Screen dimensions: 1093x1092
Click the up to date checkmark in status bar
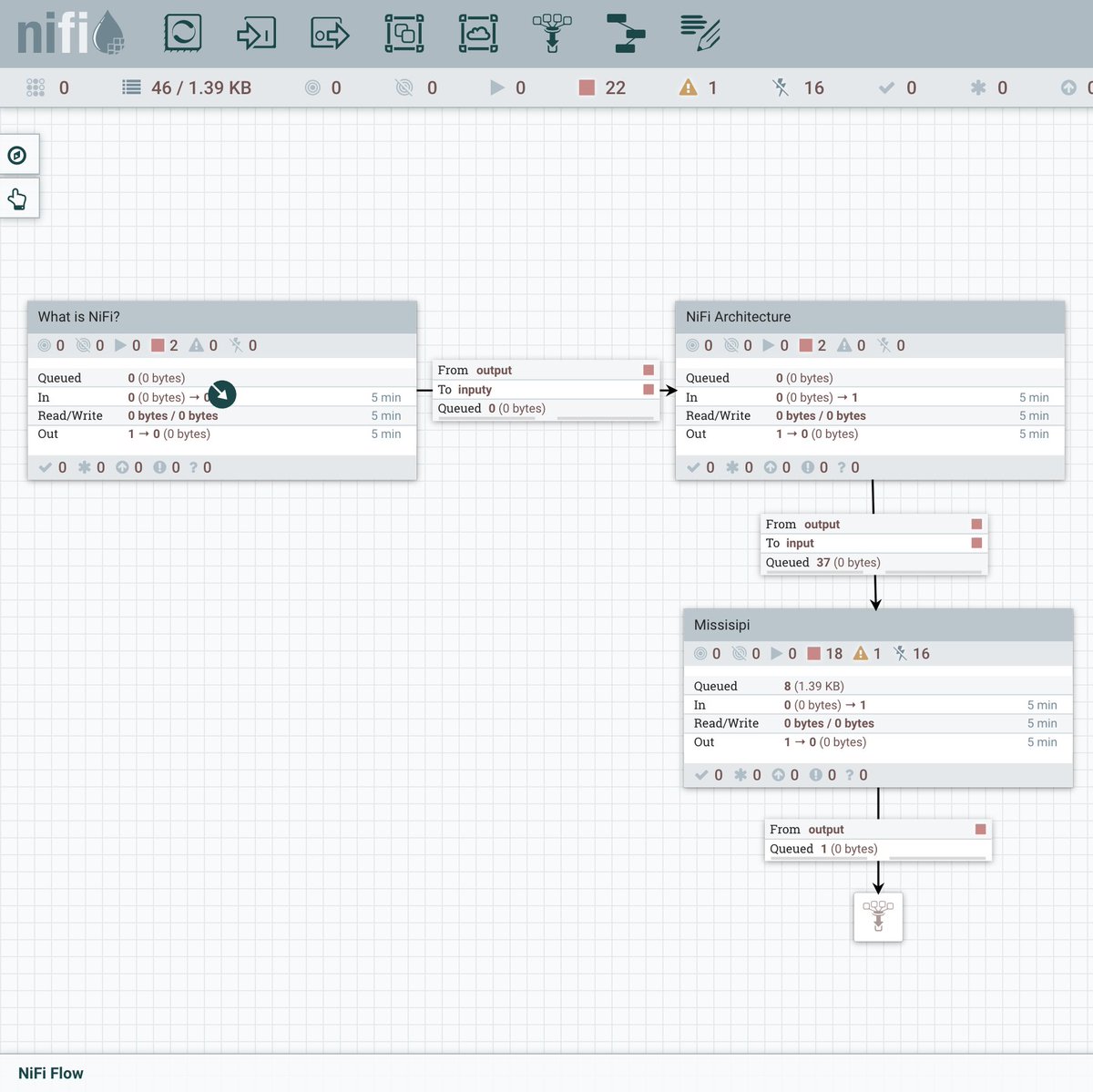(886, 87)
